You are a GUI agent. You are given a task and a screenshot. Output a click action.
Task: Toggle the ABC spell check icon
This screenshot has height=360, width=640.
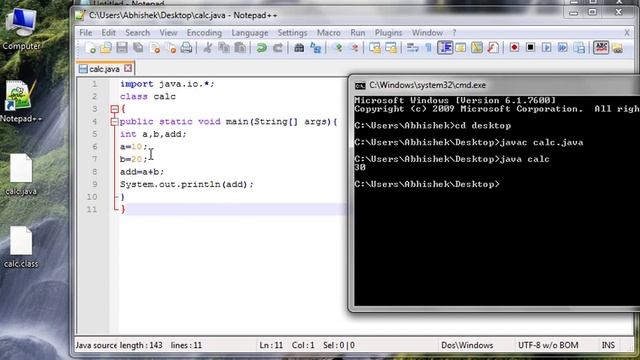(601, 48)
